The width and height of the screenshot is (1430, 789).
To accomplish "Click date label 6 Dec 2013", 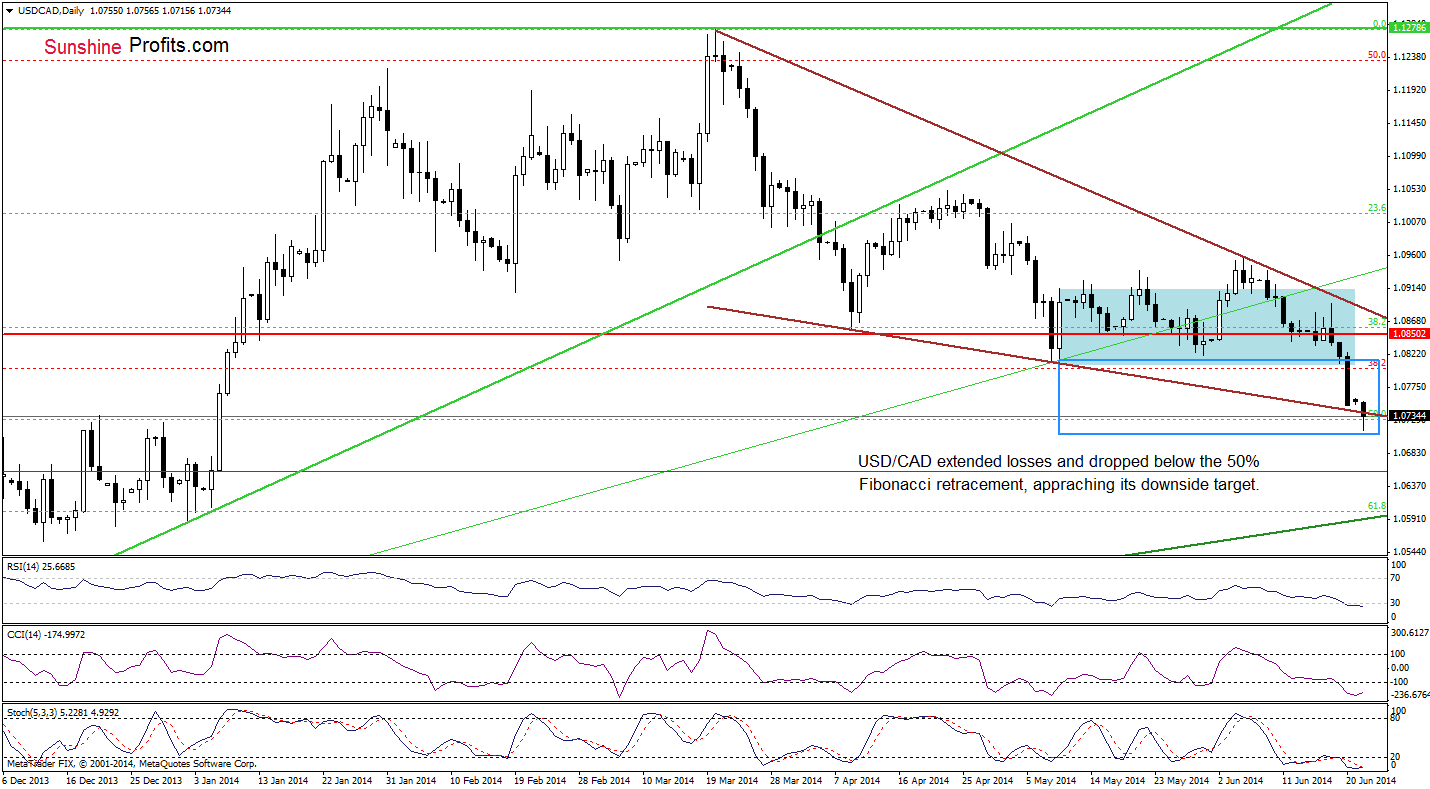I will click(26, 779).
